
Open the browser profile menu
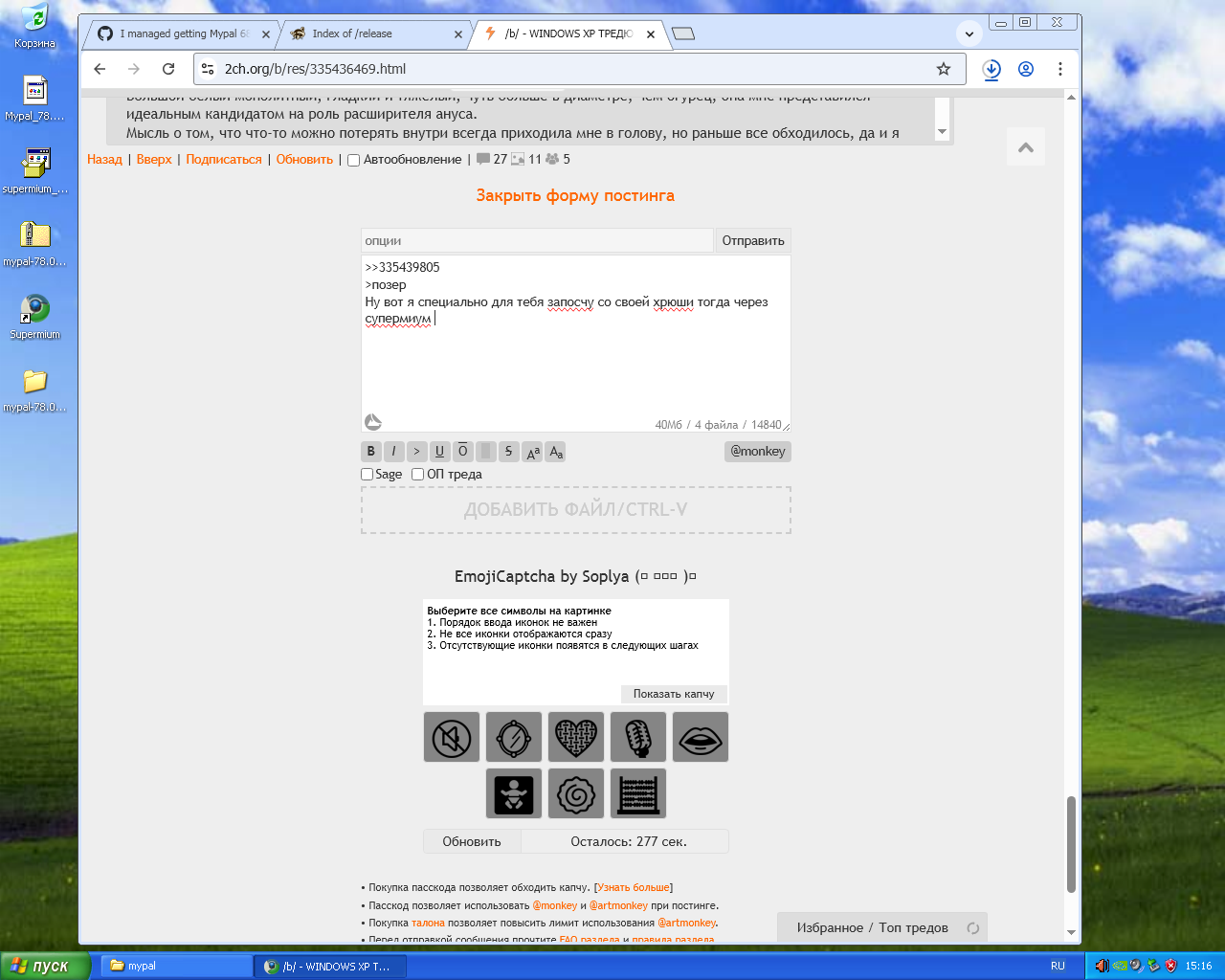(x=1026, y=69)
